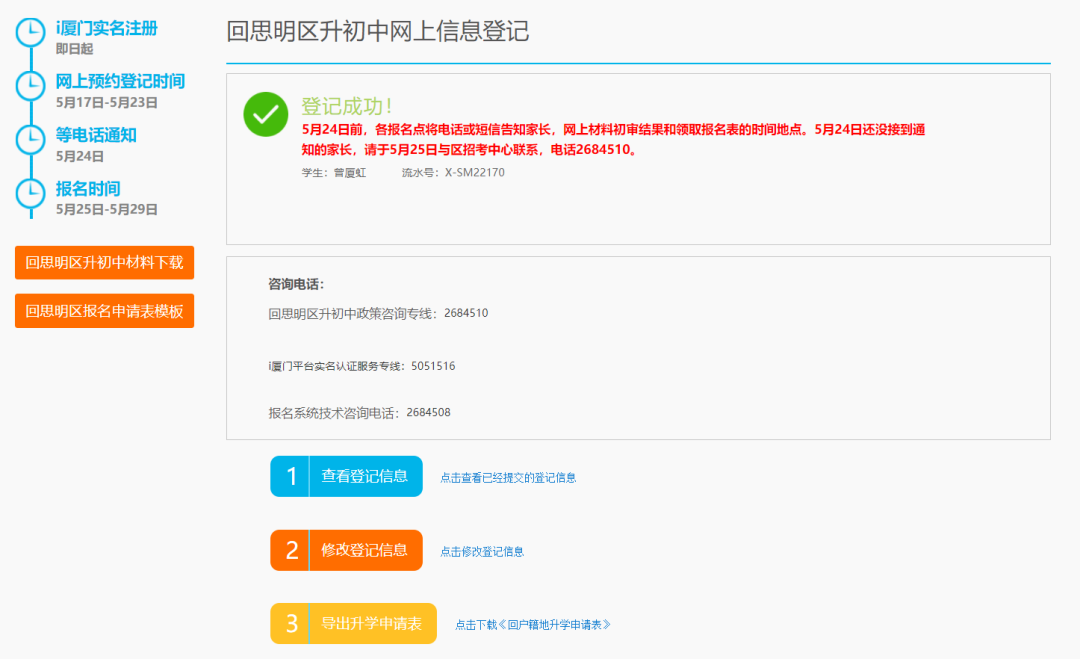The width and height of the screenshot is (1080, 659).
Task: Tap the clock icon next to 报名时间
Action: coord(31,191)
